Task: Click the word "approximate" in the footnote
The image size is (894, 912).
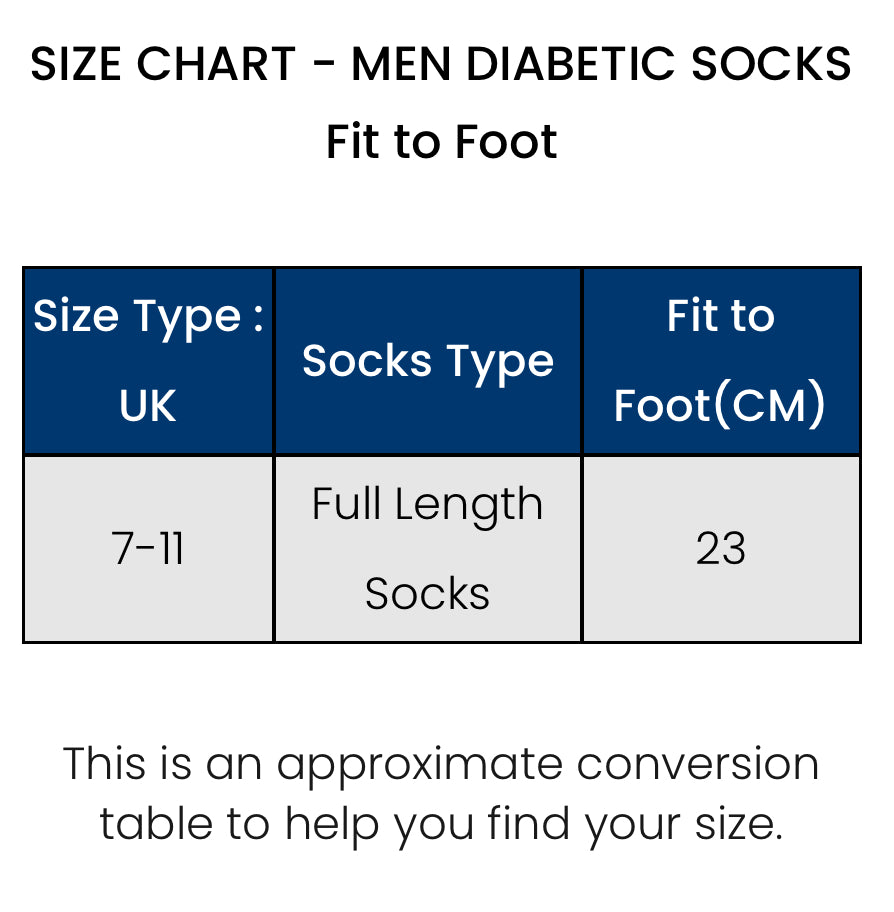Action: (420, 767)
